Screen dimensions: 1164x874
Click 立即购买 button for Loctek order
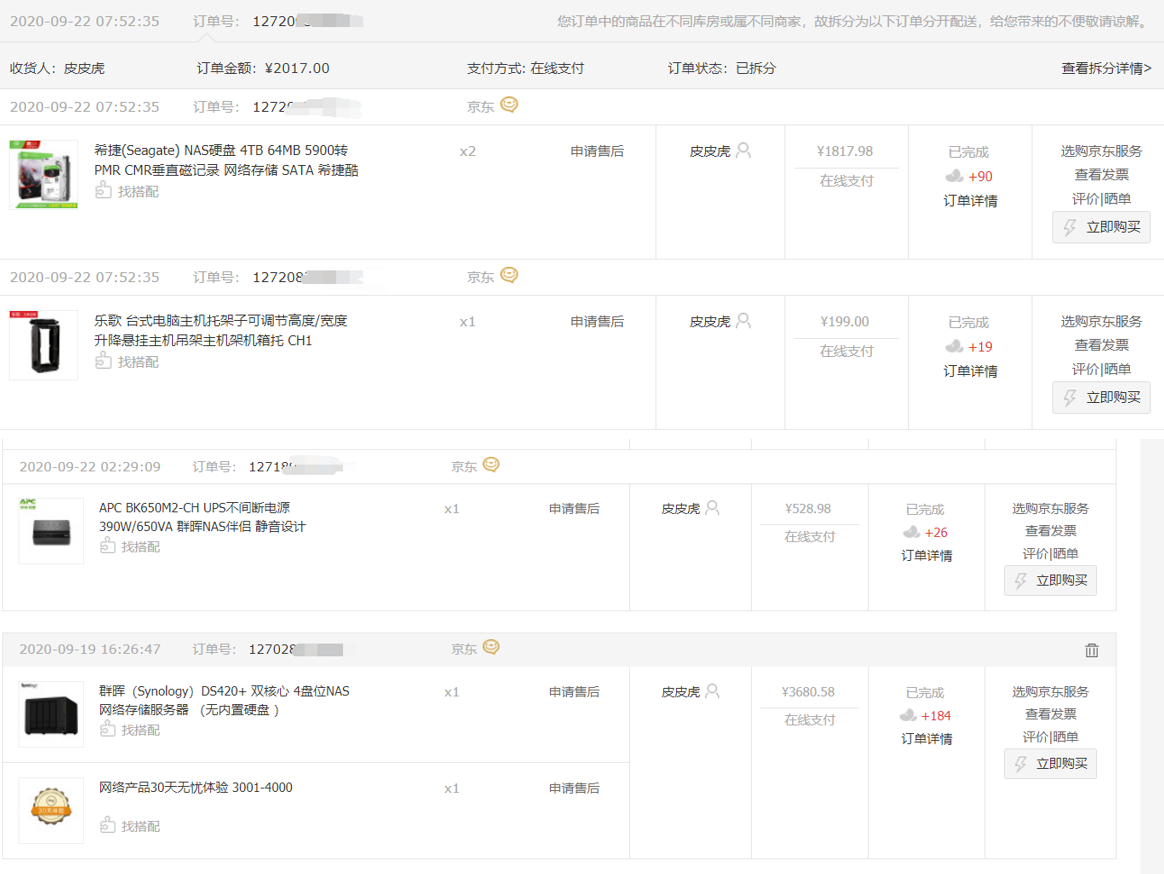[x=1102, y=397]
